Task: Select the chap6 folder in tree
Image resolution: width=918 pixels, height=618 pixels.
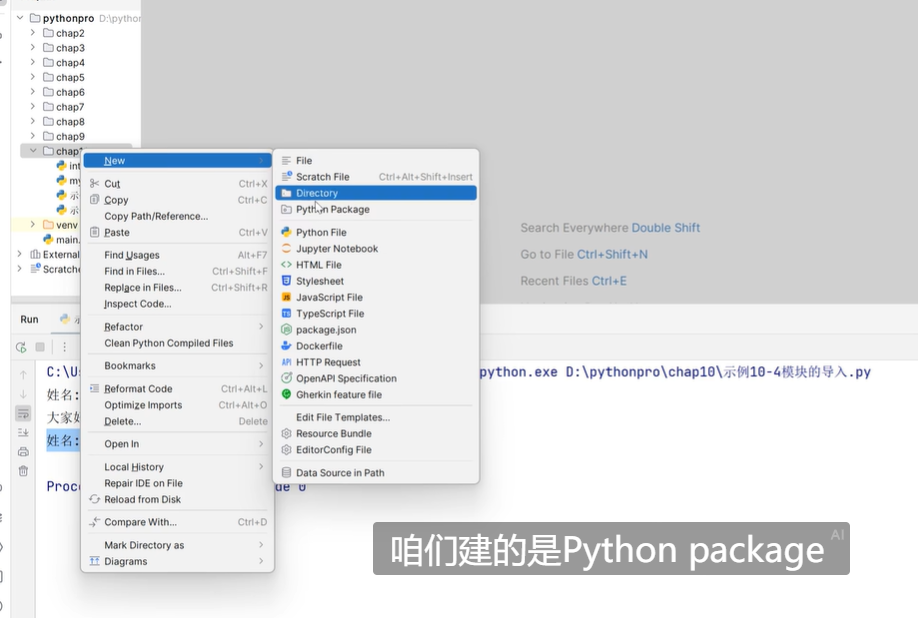Action: click(70, 92)
